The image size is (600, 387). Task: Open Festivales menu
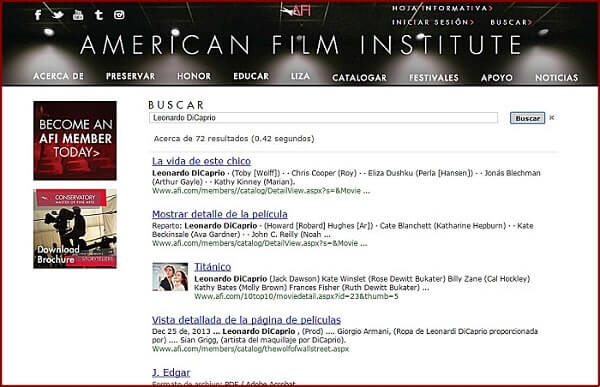point(434,78)
